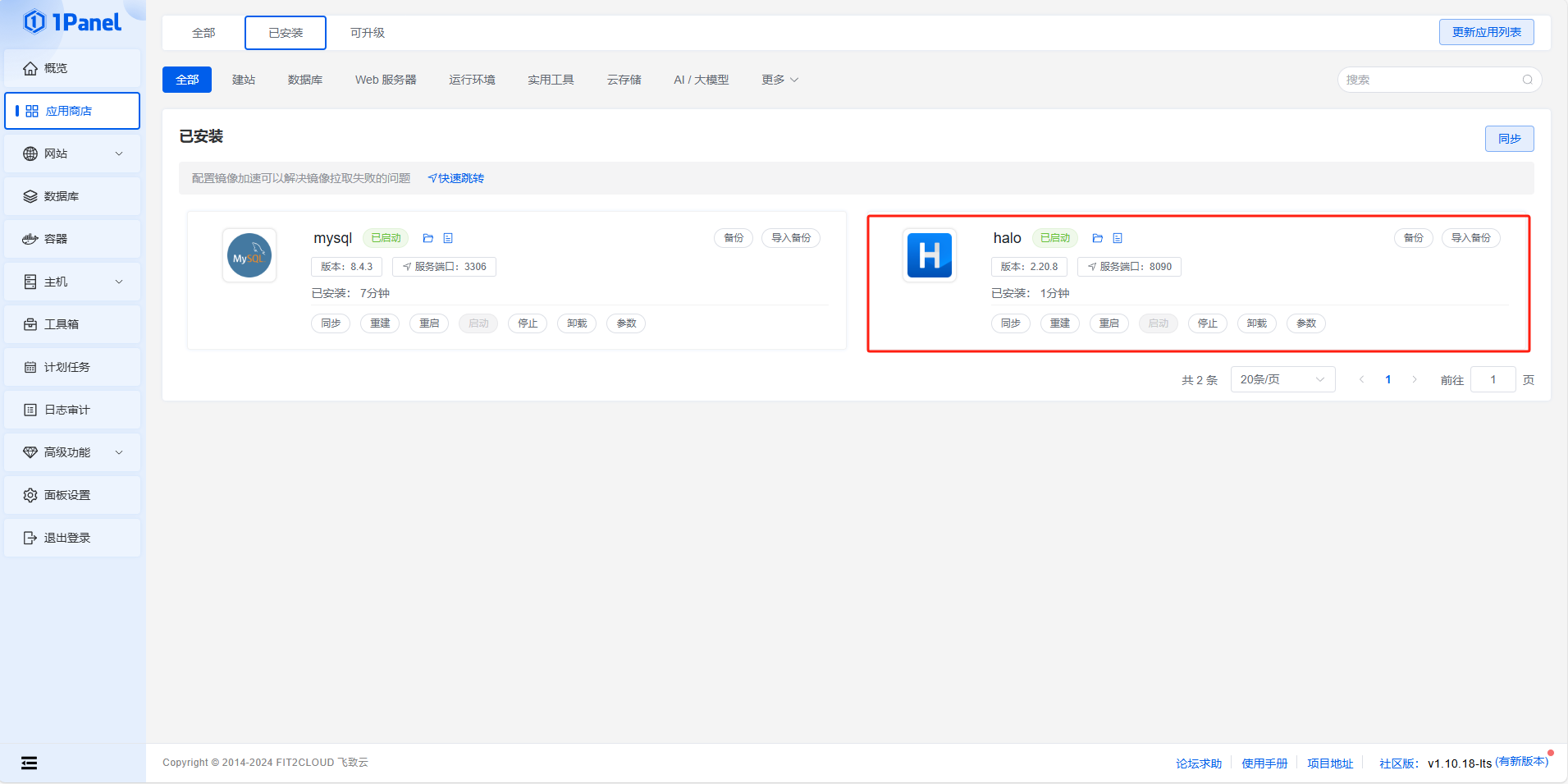Open halo install folder icon
Viewport: 1568px width, 784px height.
tap(1097, 238)
